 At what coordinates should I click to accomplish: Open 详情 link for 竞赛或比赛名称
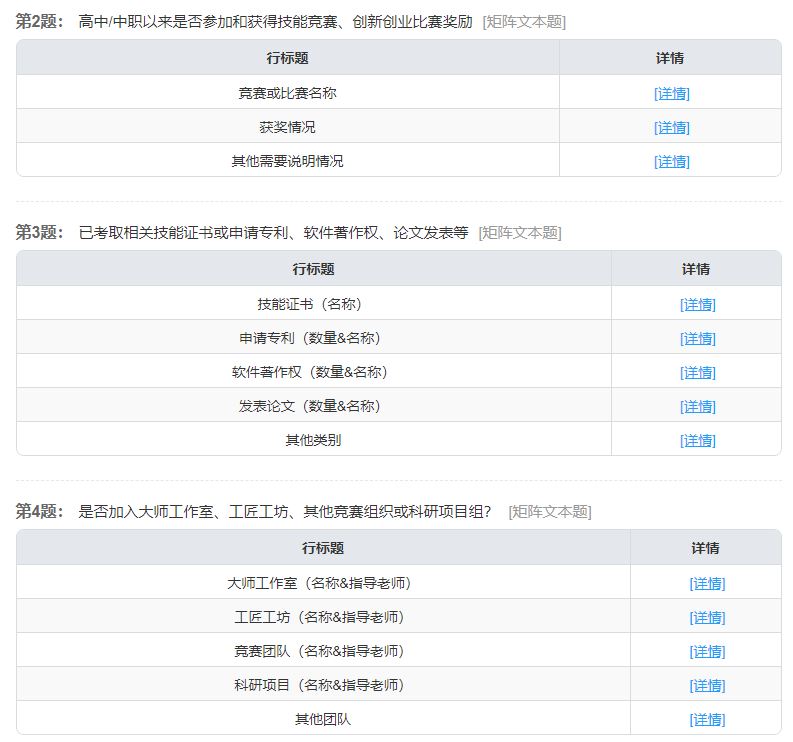click(671, 93)
